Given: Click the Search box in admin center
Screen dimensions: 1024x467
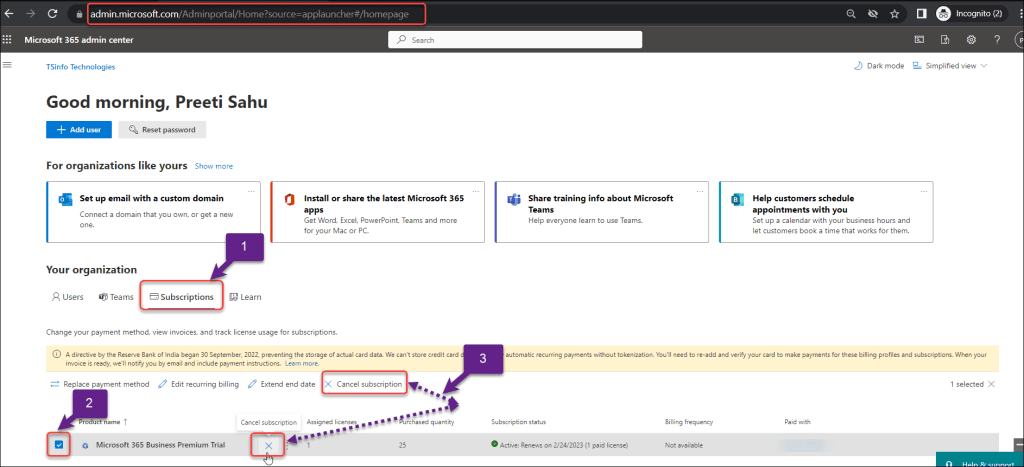Looking at the screenshot, I should tap(515, 40).
